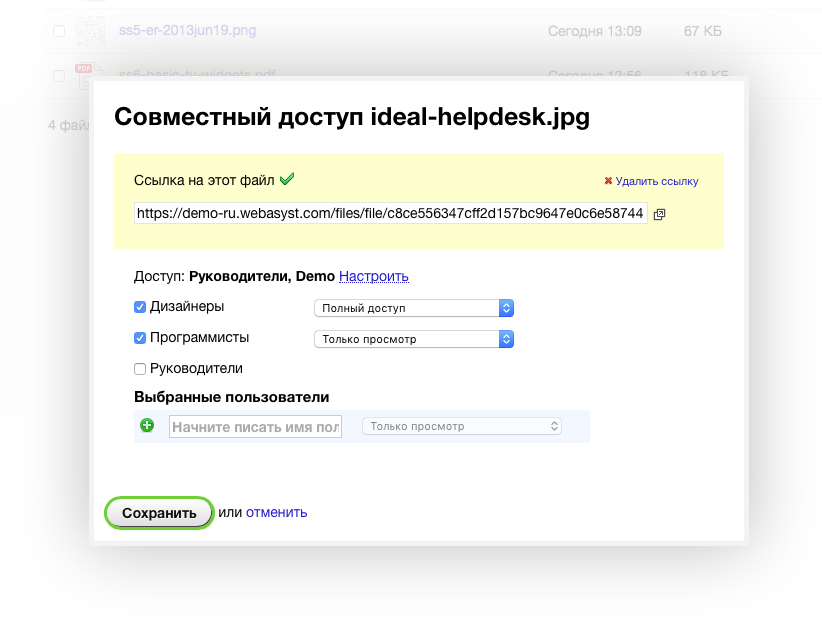
Task: Uncheck the Дизайнеры group checkbox
Action: pyautogui.click(x=140, y=307)
